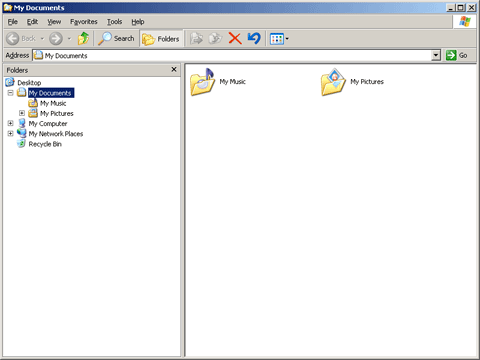This screenshot has width=480, height=360.
Task: Select My Computer in folder tree
Action: [48, 124]
